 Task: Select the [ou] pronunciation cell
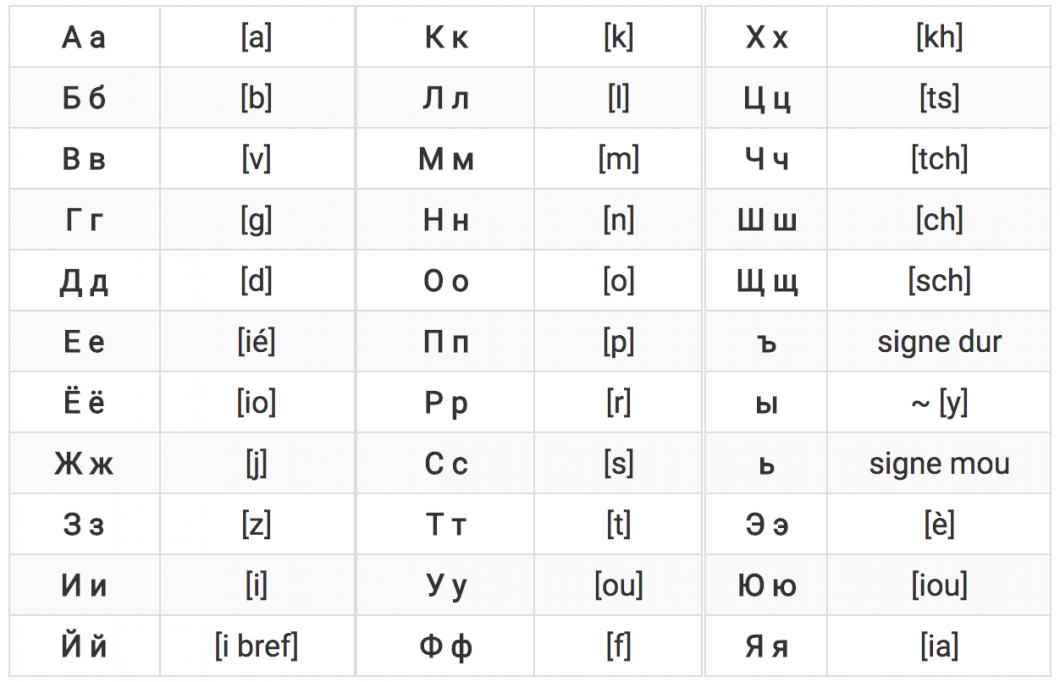[x=619, y=585]
